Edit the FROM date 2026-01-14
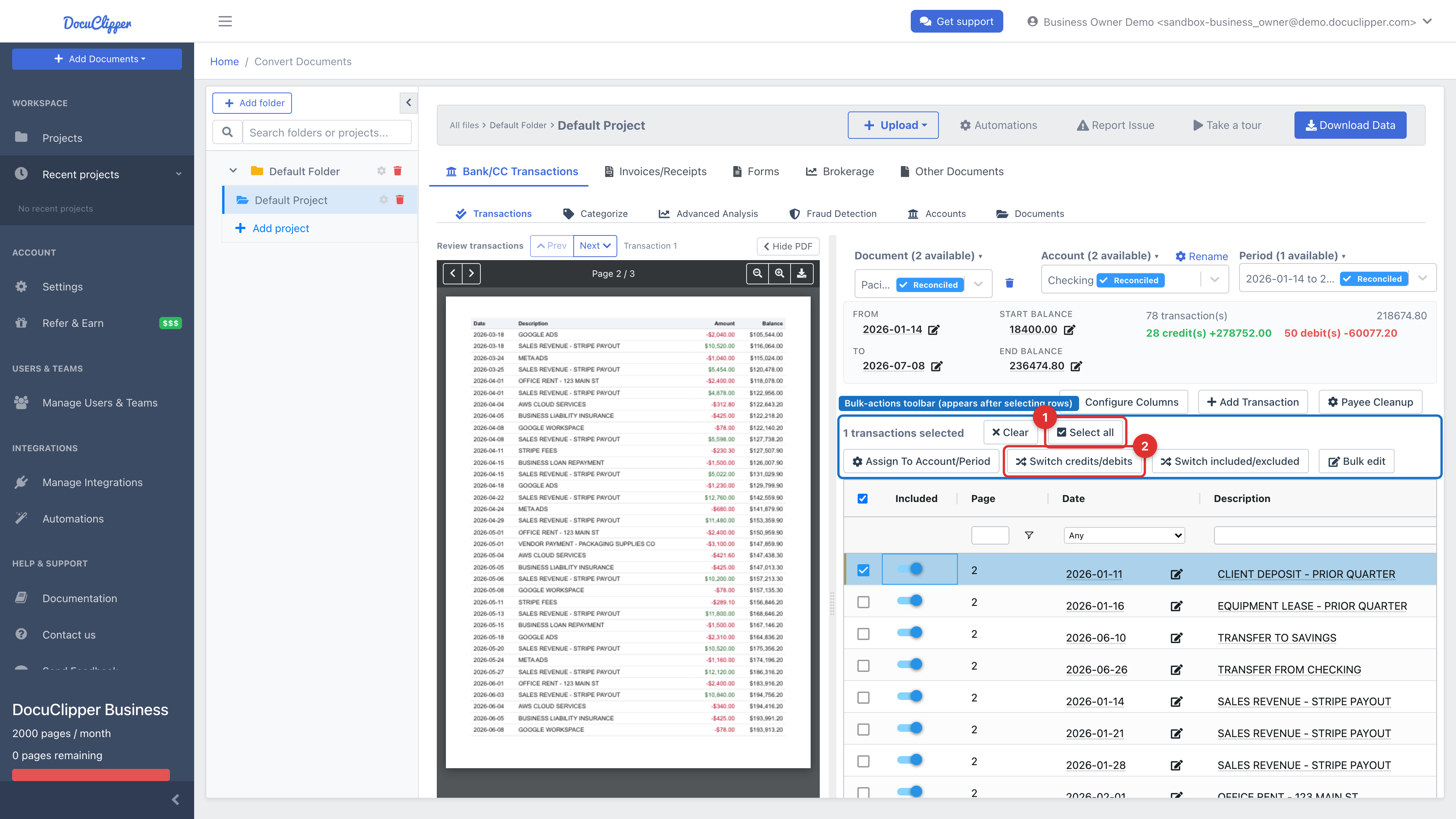Image resolution: width=1456 pixels, height=819 pixels. [x=934, y=329]
